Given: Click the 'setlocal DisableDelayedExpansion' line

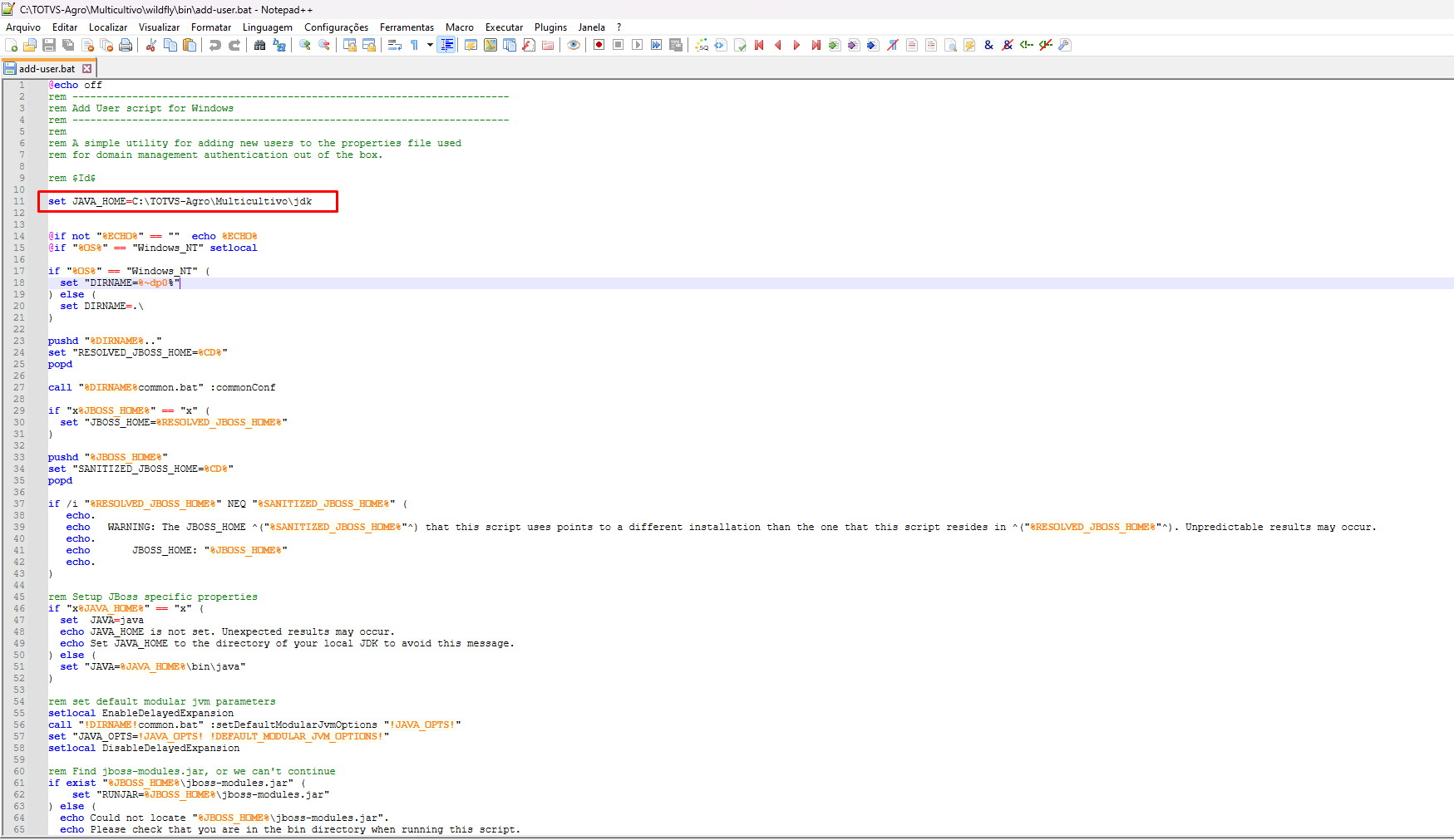Looking at the screenshot, I should pyautogui.click(x=144, y=748).
